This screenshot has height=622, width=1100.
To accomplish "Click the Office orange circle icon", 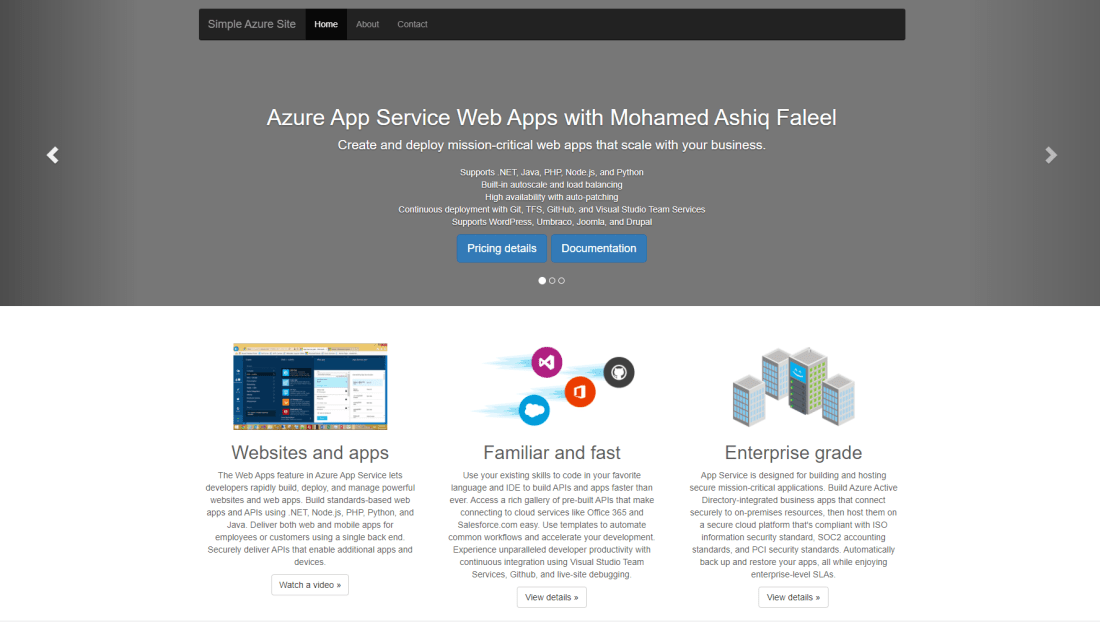I will point(580,391).
